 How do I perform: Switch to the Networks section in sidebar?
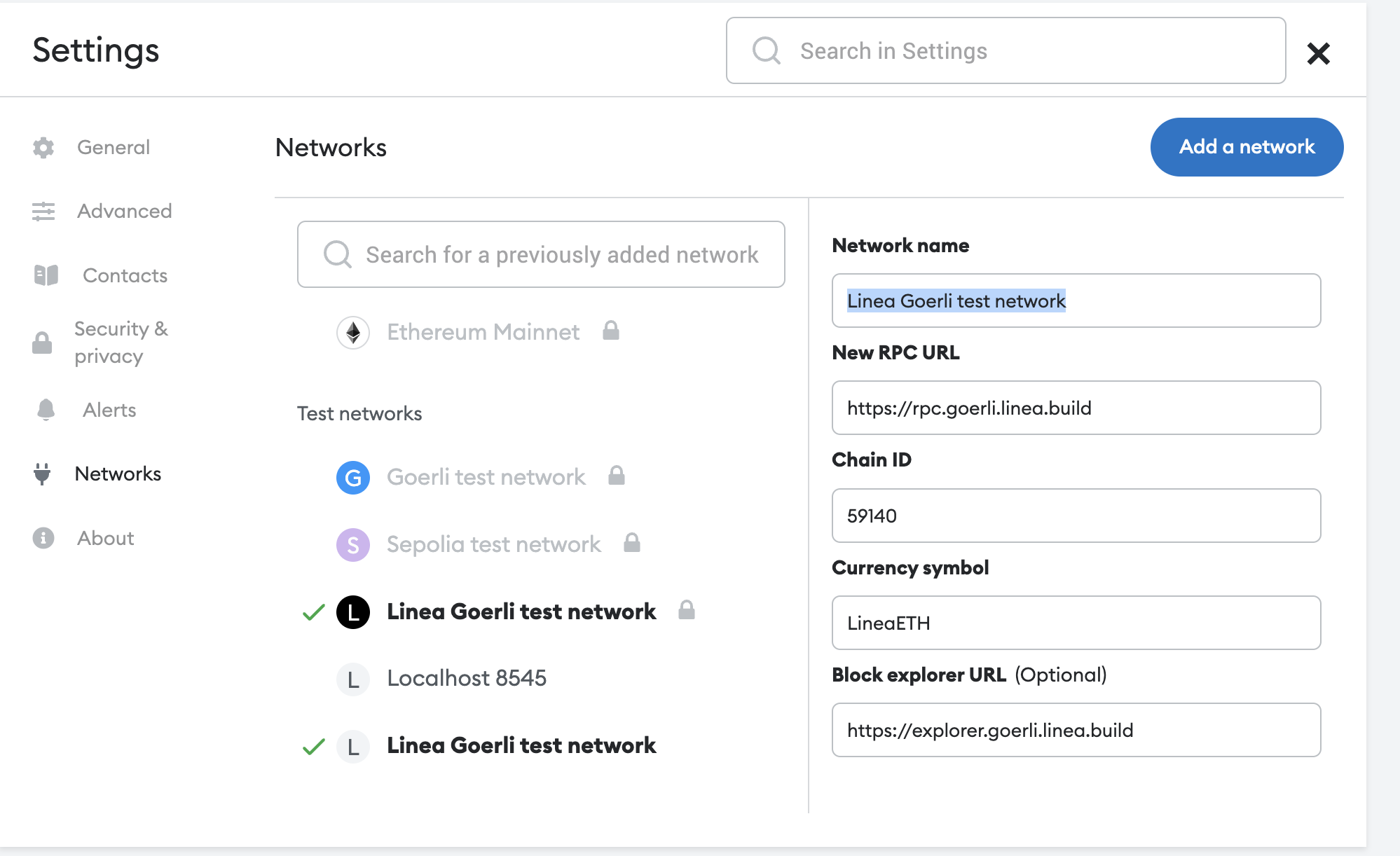tap(118, 474)
